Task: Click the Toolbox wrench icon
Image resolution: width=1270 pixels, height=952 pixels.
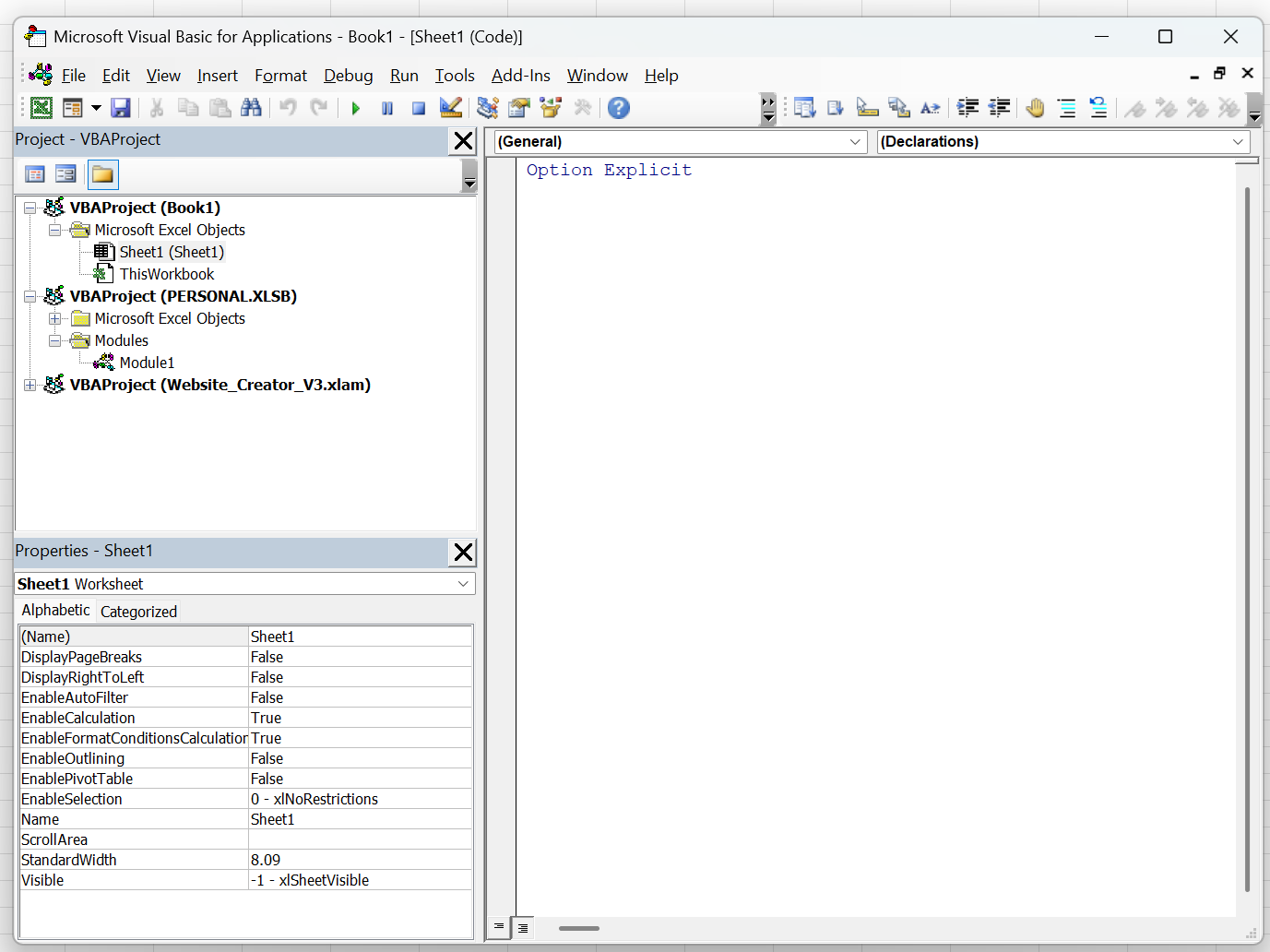Action: point(582,108)
